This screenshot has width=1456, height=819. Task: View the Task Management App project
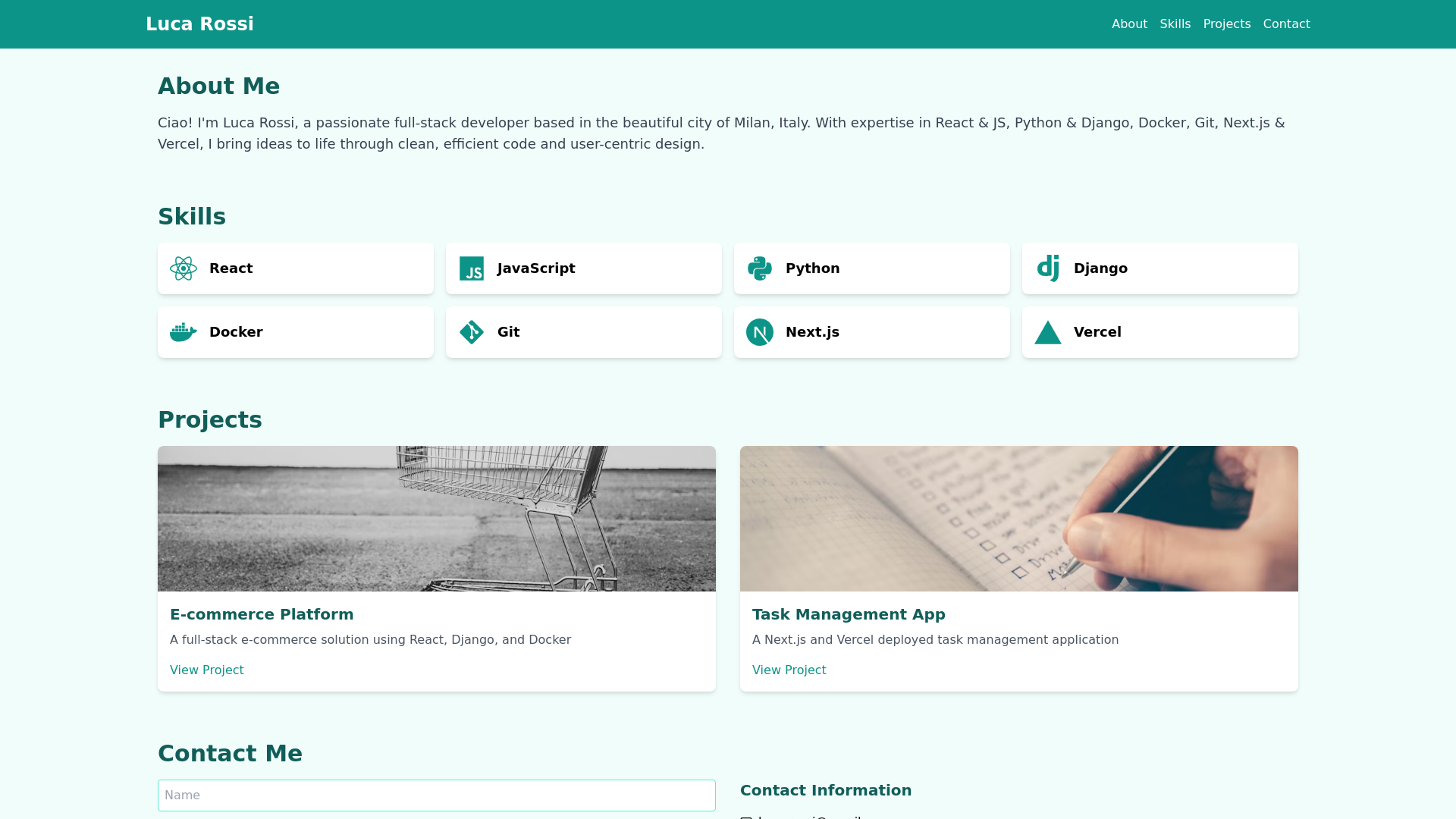(789, 670)
